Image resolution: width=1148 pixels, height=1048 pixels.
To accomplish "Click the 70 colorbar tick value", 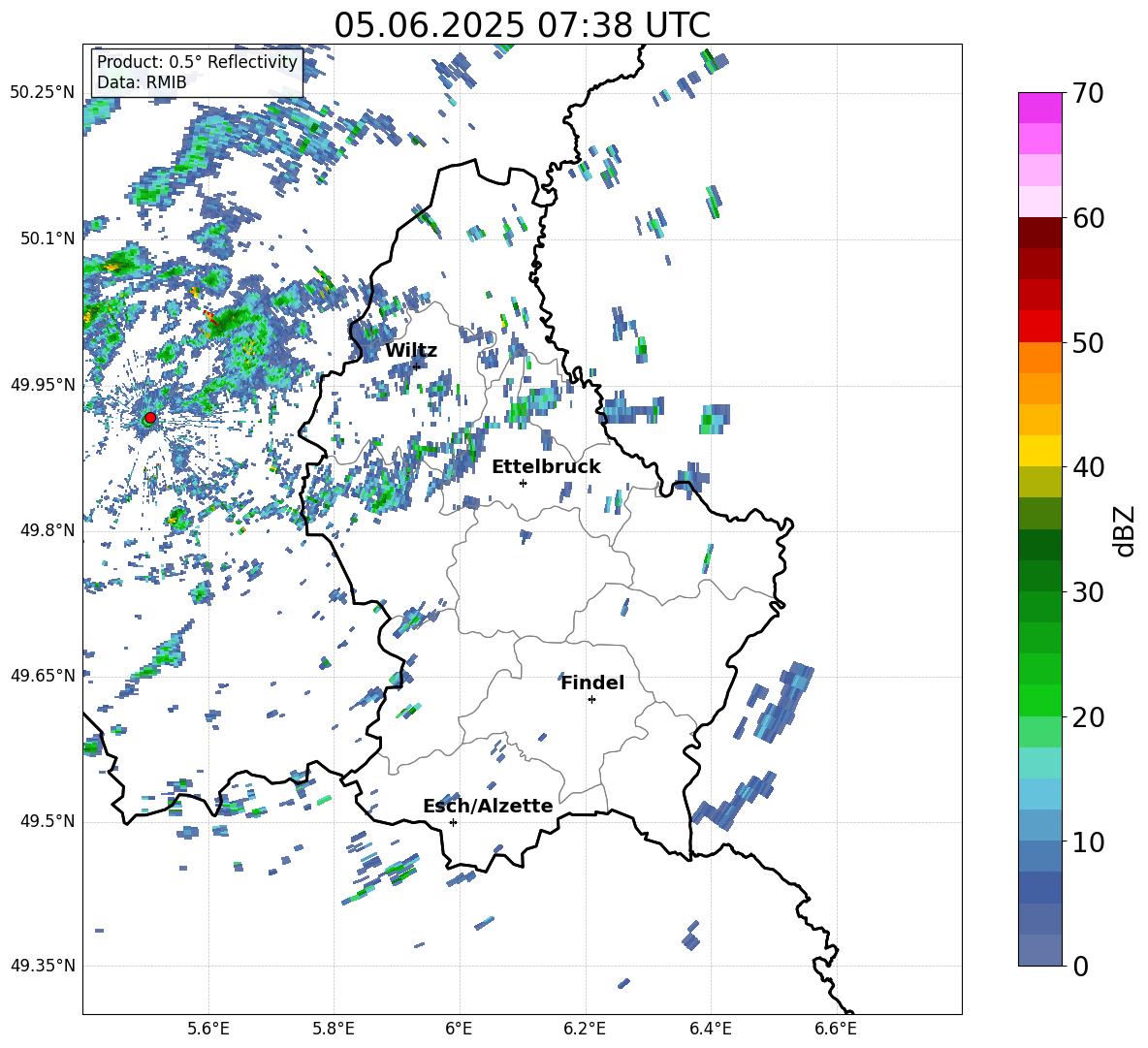I will point(1088,93).
